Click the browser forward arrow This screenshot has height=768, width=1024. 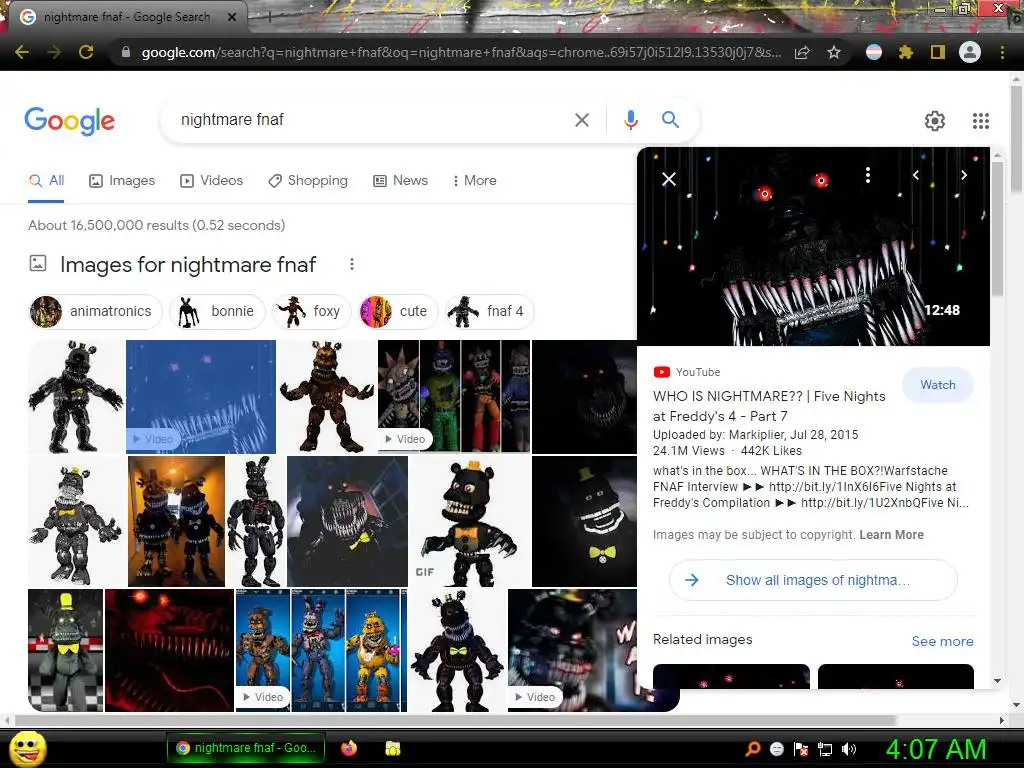pyautogui.click(x=54, y=52)
